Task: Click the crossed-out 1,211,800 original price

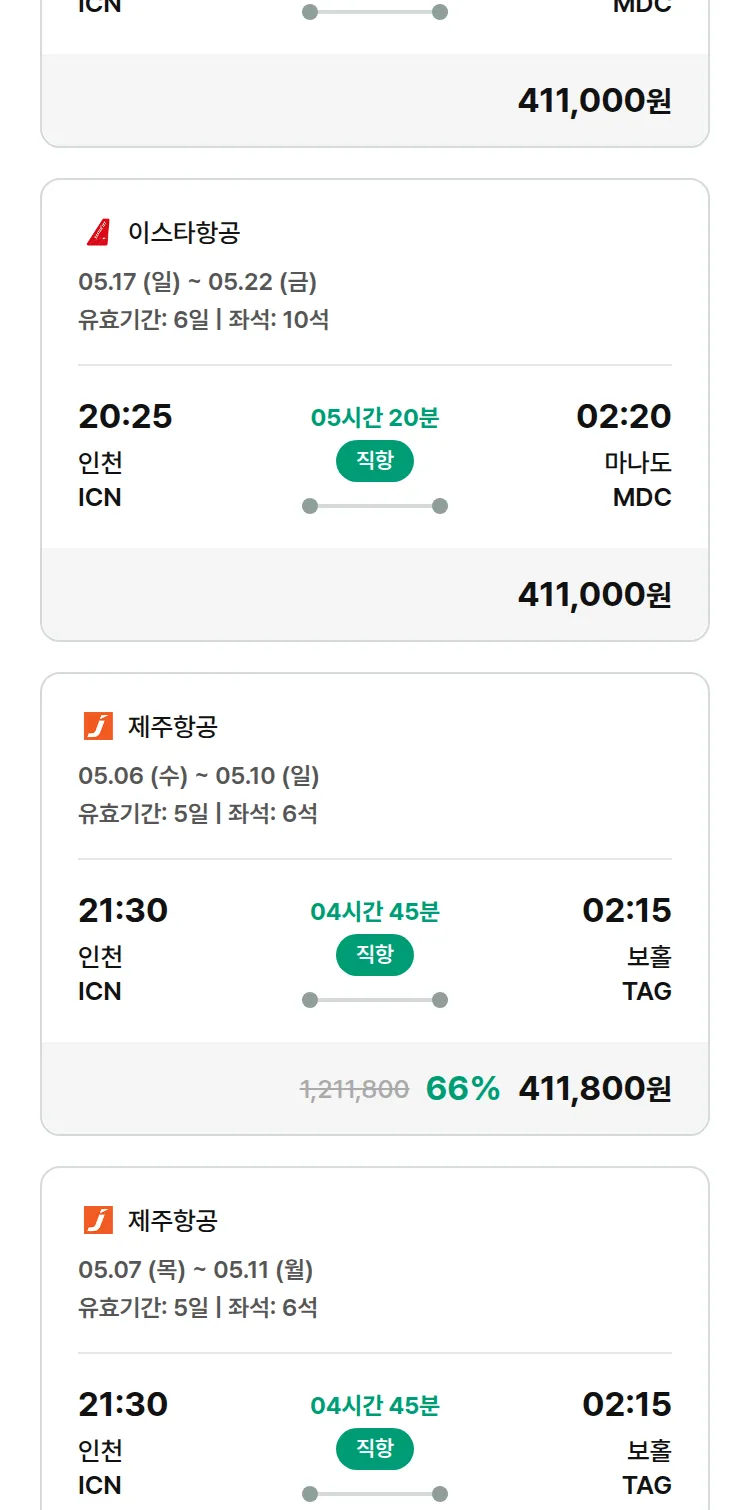Action: point(355,1090)
